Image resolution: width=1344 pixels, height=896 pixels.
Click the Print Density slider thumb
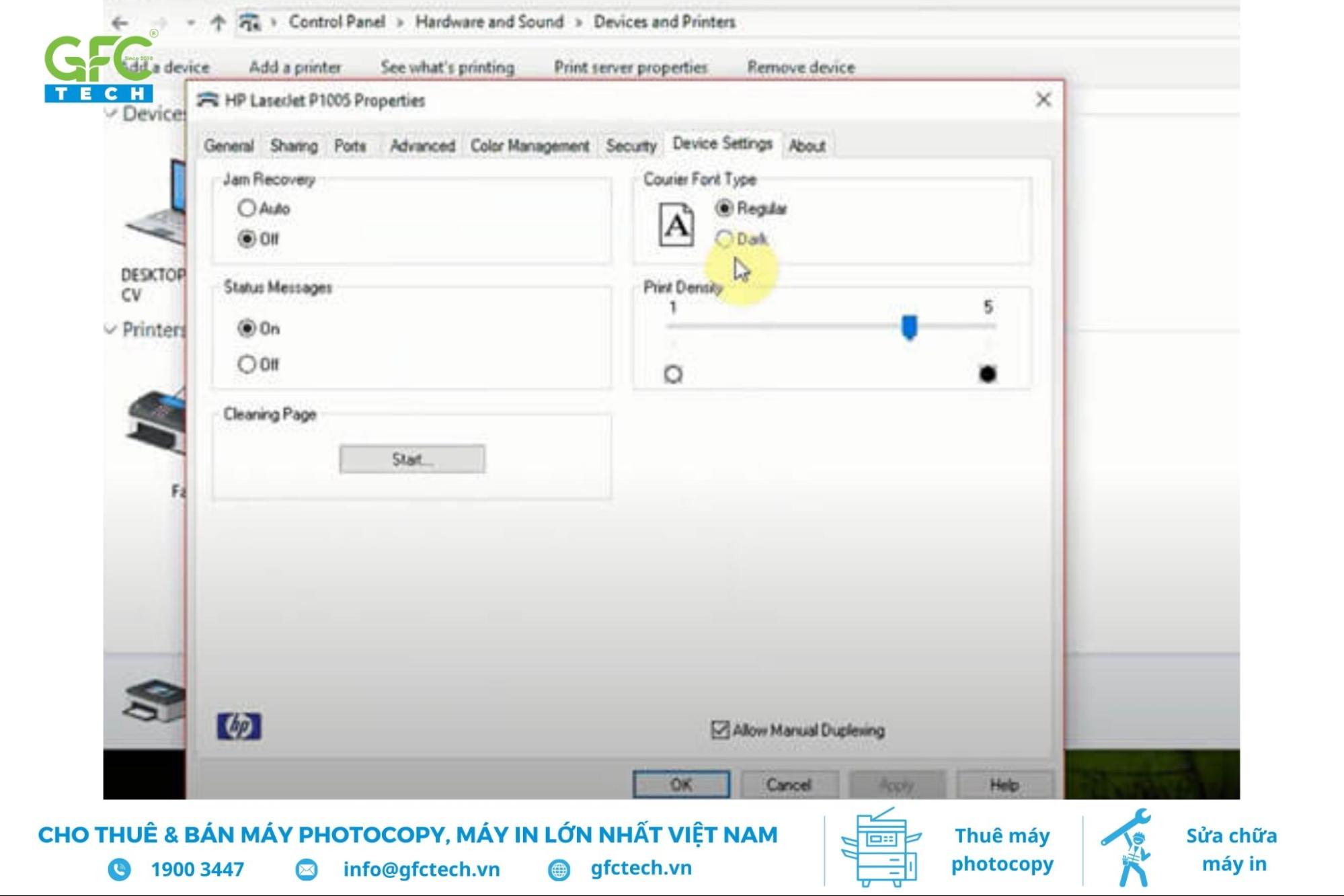pyautogui.click(x=909, y=327)
